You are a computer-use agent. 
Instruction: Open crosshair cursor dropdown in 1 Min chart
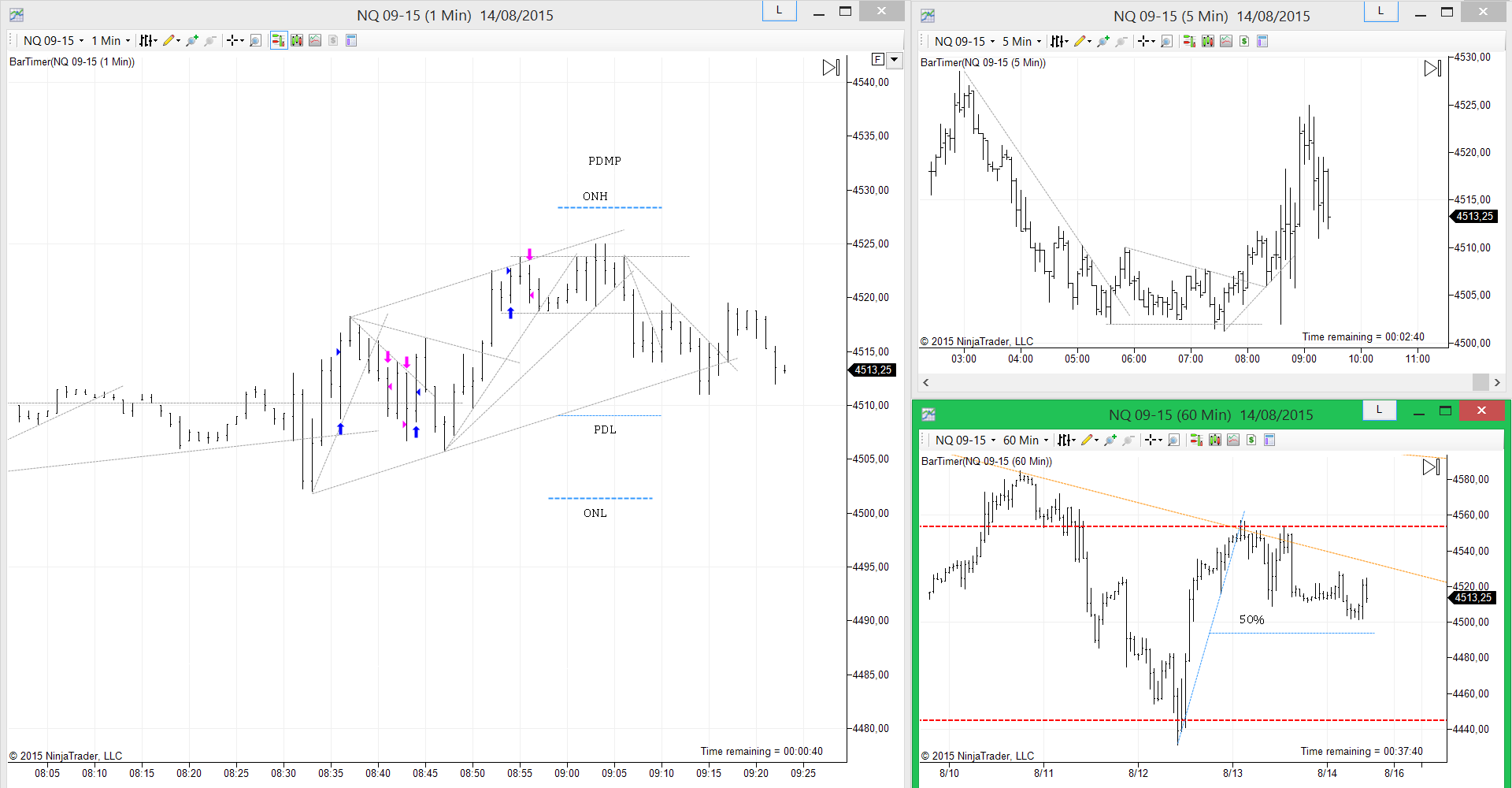tap(235, 41)
